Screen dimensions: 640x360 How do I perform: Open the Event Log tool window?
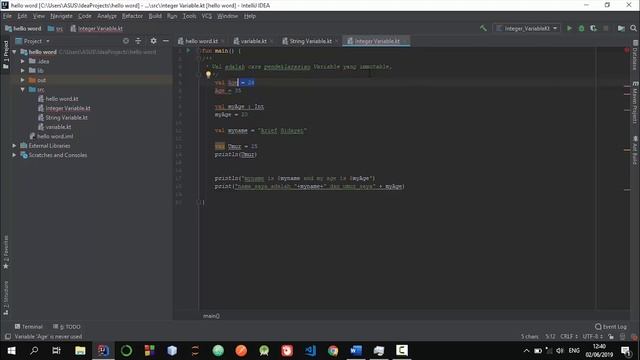[x=611, y=327]
